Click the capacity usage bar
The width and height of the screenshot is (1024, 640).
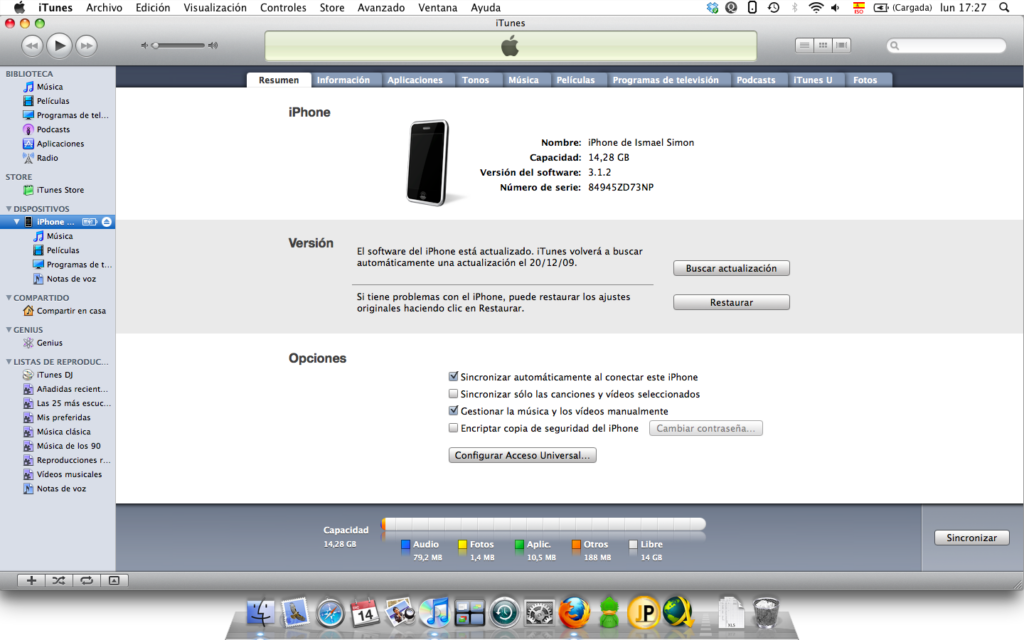pyautogui.click(x=543, y=524)
